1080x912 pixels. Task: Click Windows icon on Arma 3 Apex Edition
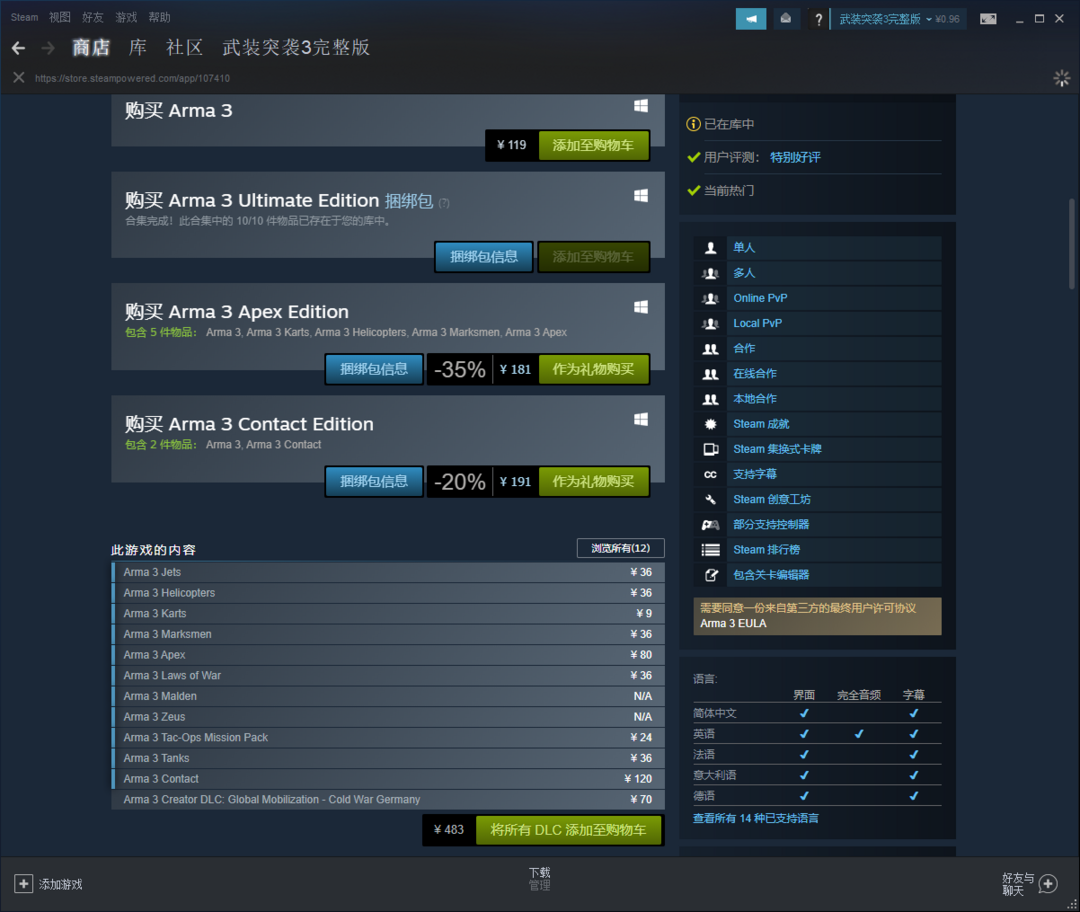tap(641, 307)
